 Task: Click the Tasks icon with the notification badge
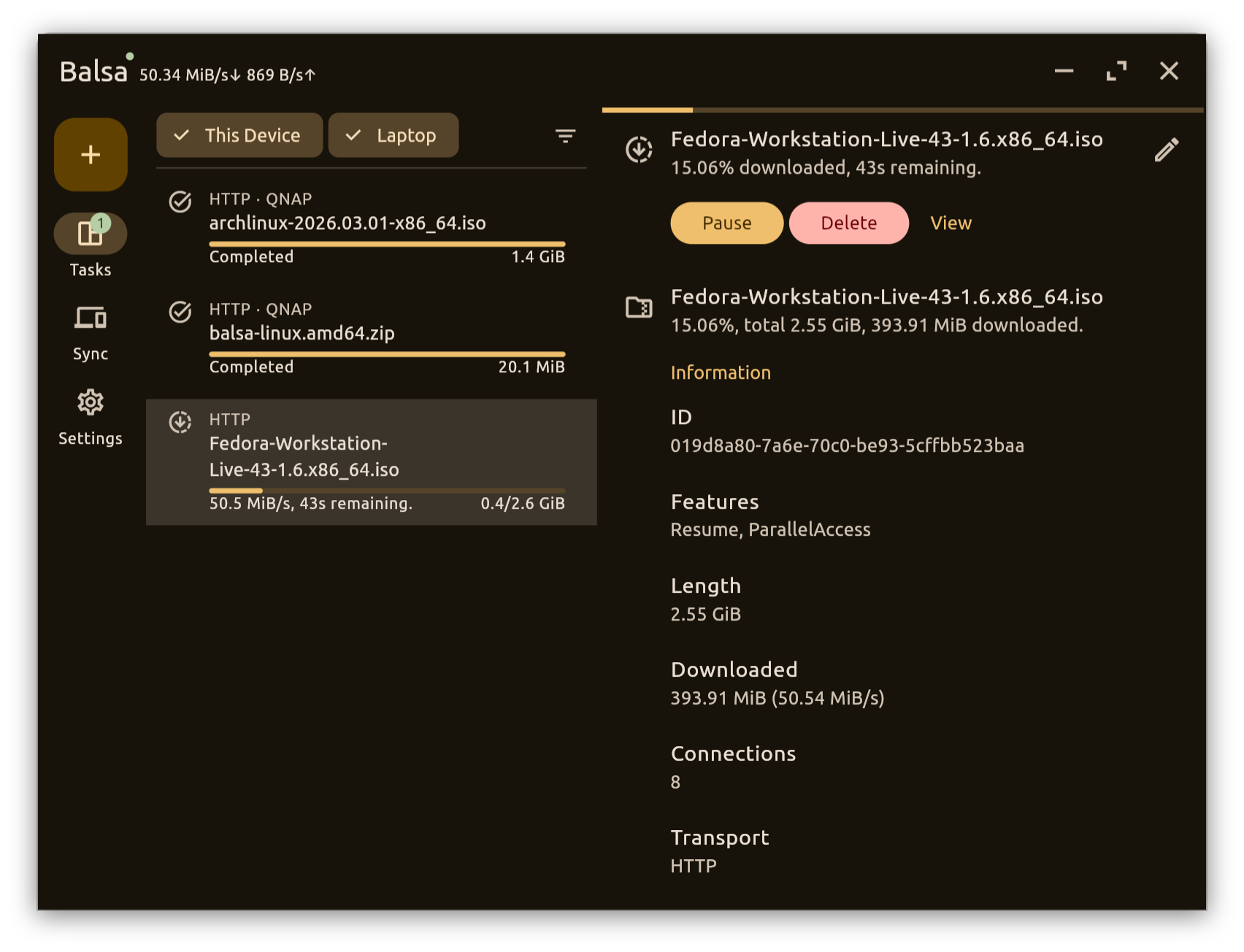[x=91, y=232]
